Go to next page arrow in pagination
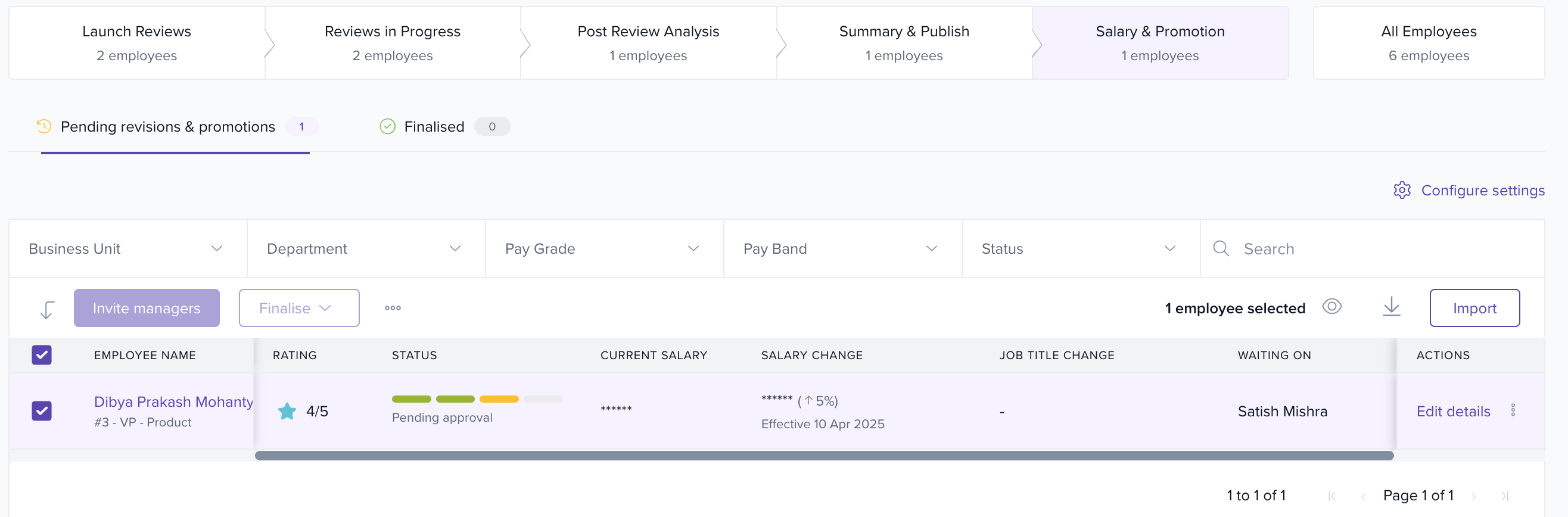Viewport: 1568px width, 517px height. [x=1473, y=496]
